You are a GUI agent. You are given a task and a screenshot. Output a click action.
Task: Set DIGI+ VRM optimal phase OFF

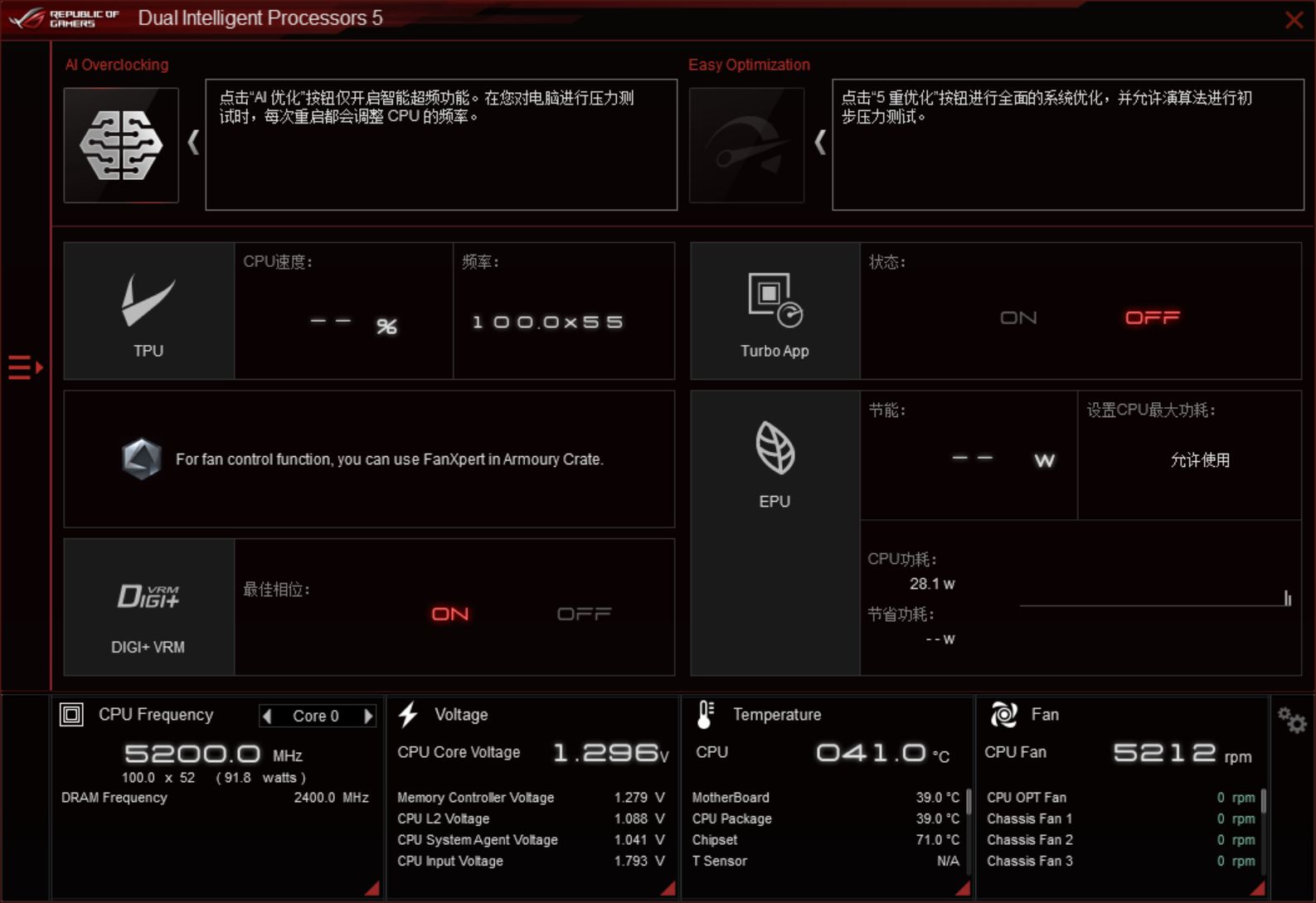pos(584,614)
